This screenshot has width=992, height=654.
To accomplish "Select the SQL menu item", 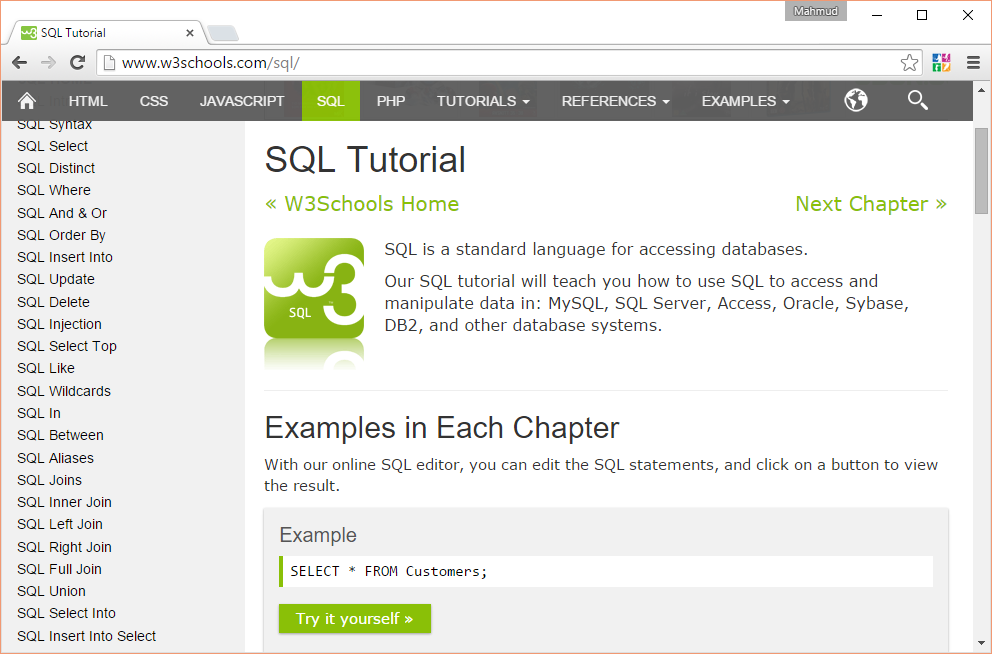I will point(330,101).
